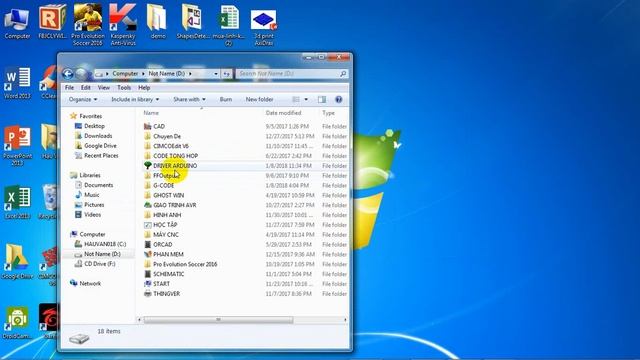Open the Edit menu
Screen dimensions: 640x360
85,87
